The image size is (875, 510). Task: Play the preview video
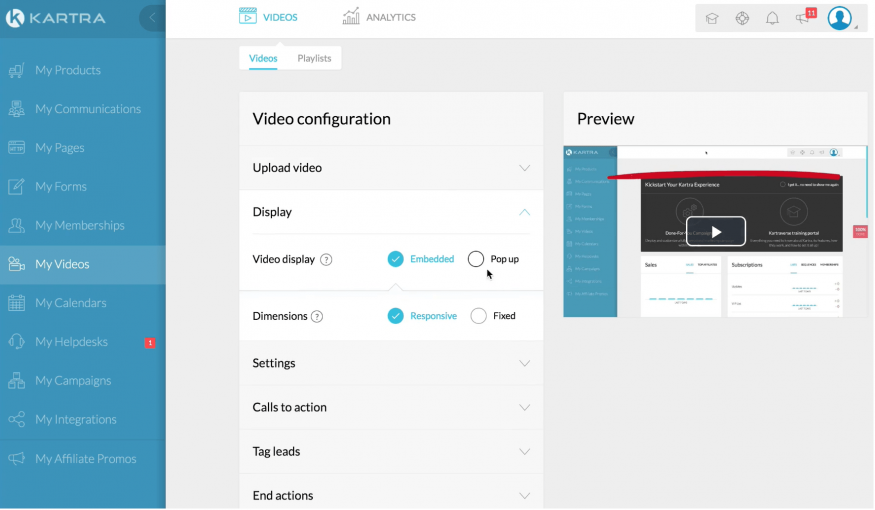(x=716, y=232)
